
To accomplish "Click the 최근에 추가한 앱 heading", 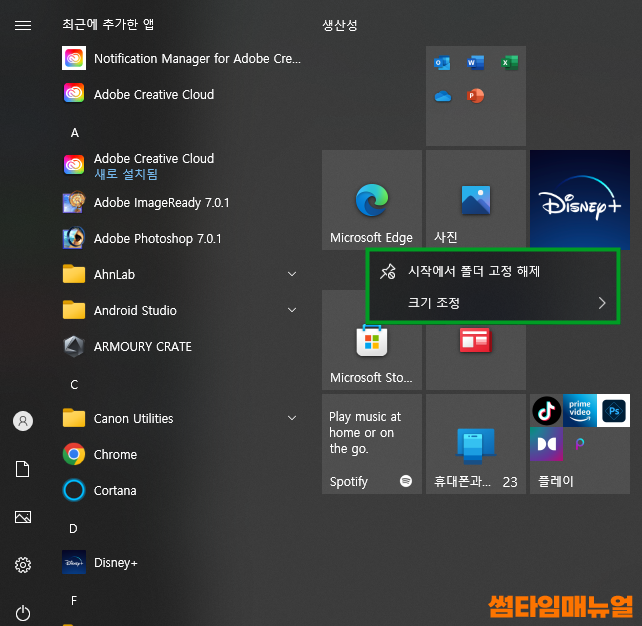I will (x=108, y=25).
